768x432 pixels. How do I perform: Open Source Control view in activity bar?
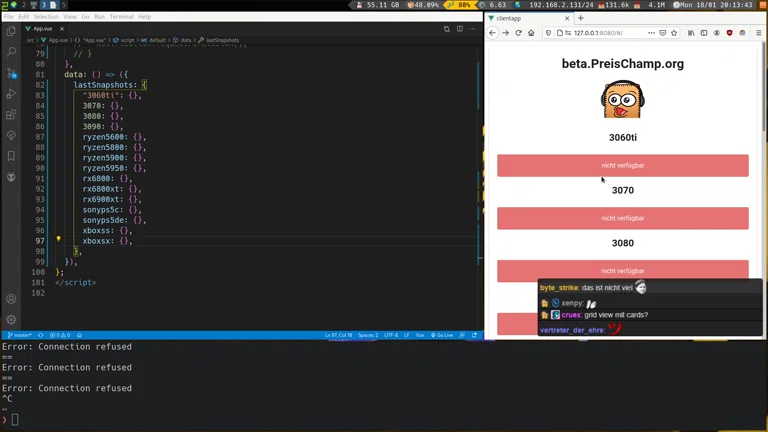tap(11, 73)
